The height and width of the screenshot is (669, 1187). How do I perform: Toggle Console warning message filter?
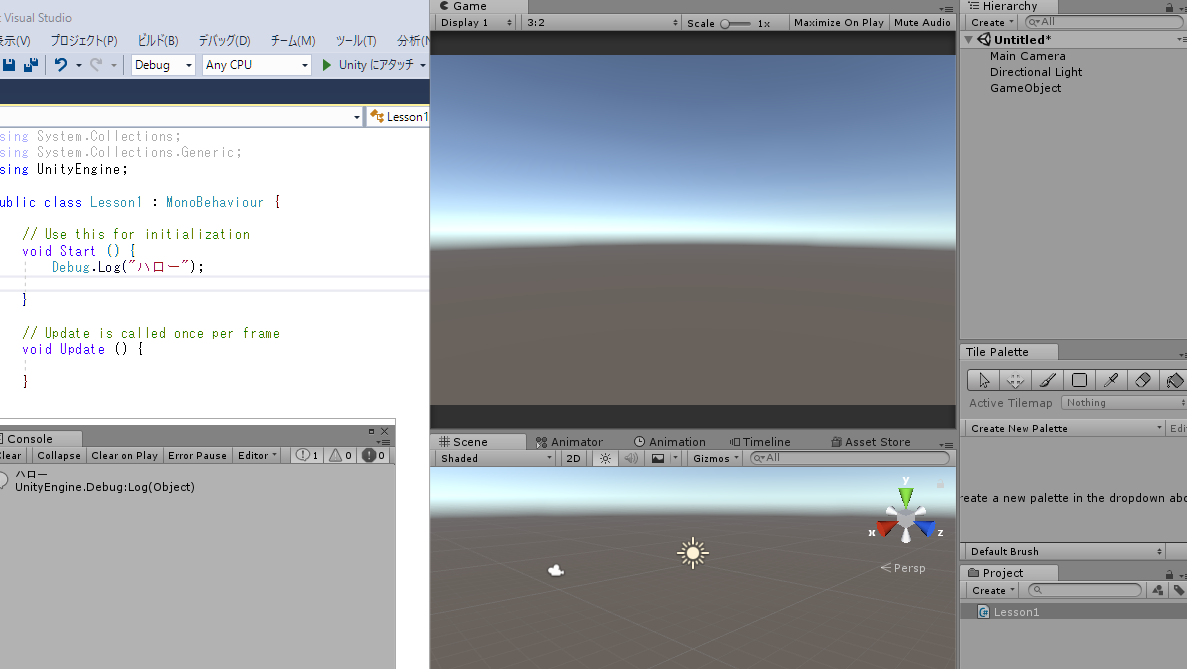340,456
